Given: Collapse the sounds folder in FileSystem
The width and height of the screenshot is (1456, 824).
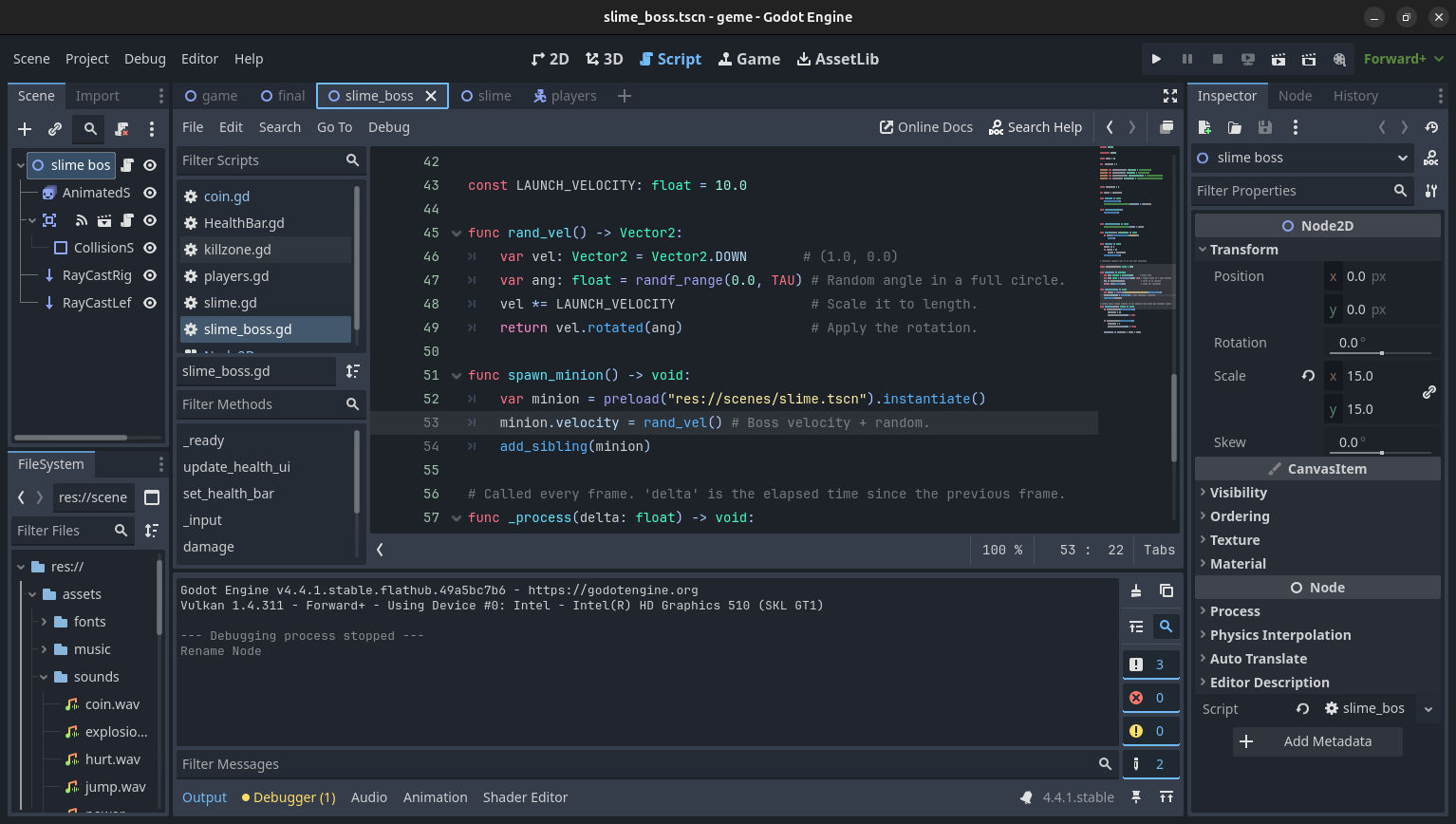Looking at the screenshot, I should [44, 677].
